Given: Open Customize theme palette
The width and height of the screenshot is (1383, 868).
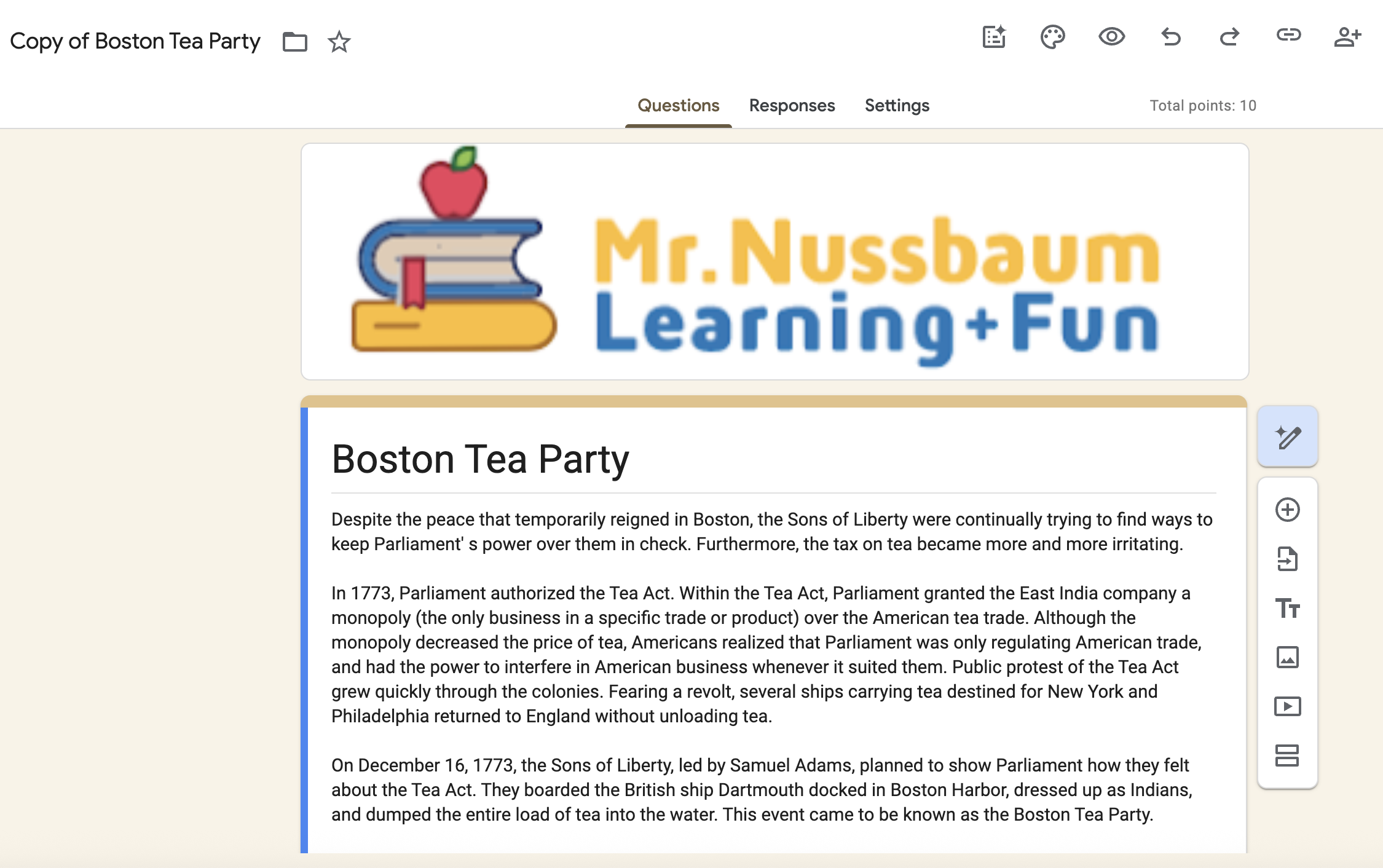Looking at the screenshot, I should point(1052,37).
